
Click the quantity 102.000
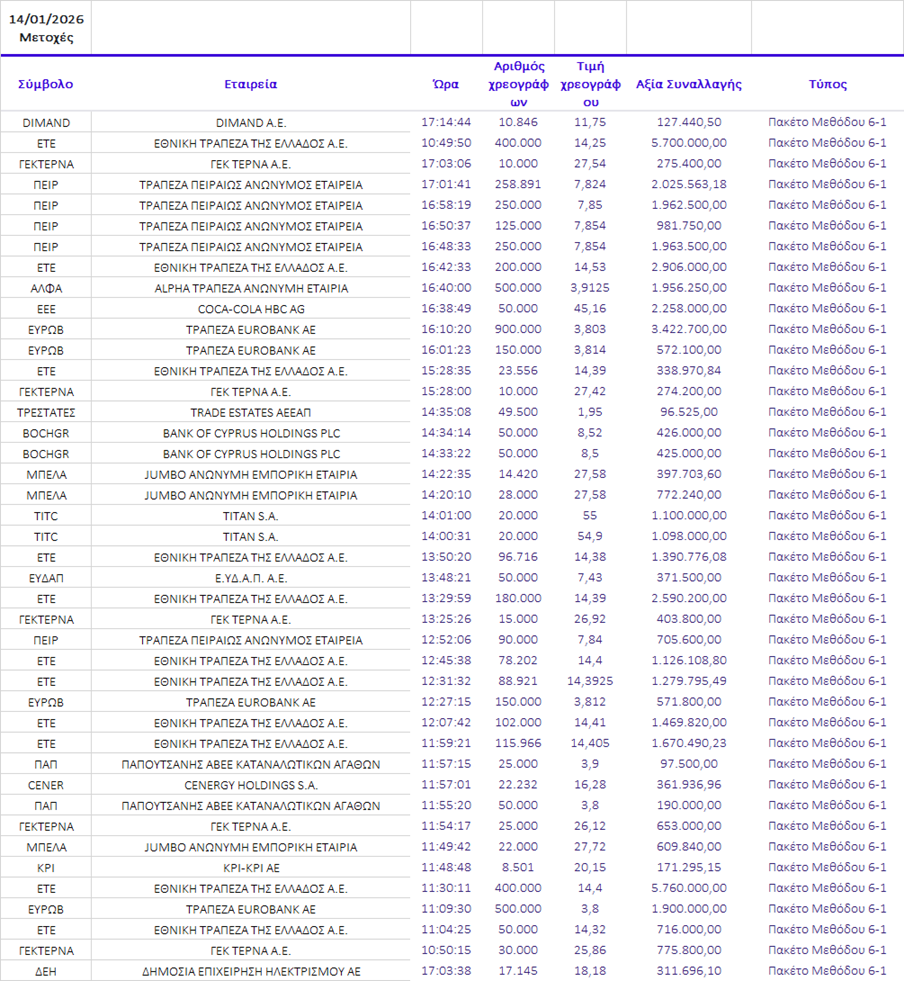(x=518, y=721)
